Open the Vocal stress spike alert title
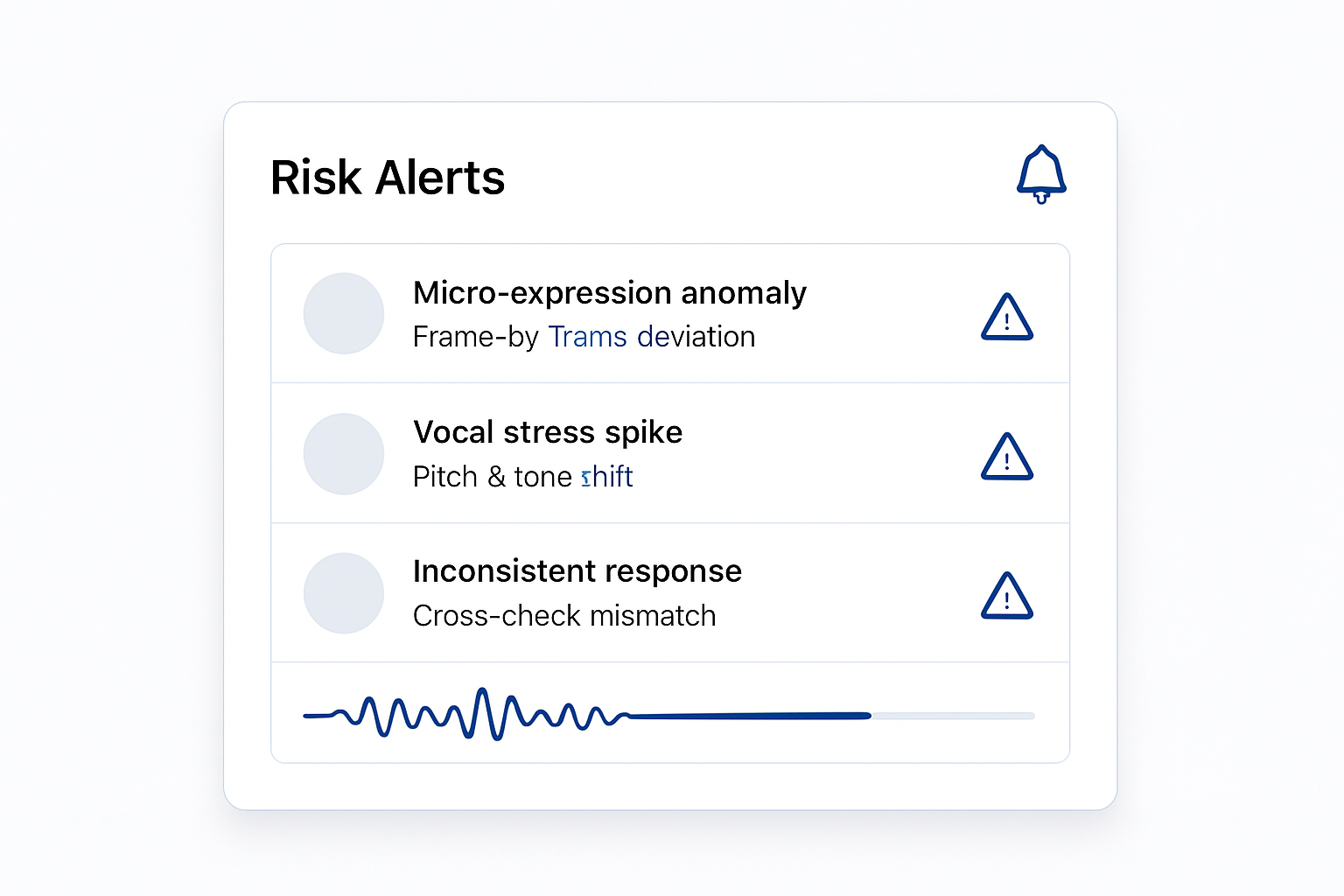Viewport: 1344px width, 896px height. coord(548,432)
